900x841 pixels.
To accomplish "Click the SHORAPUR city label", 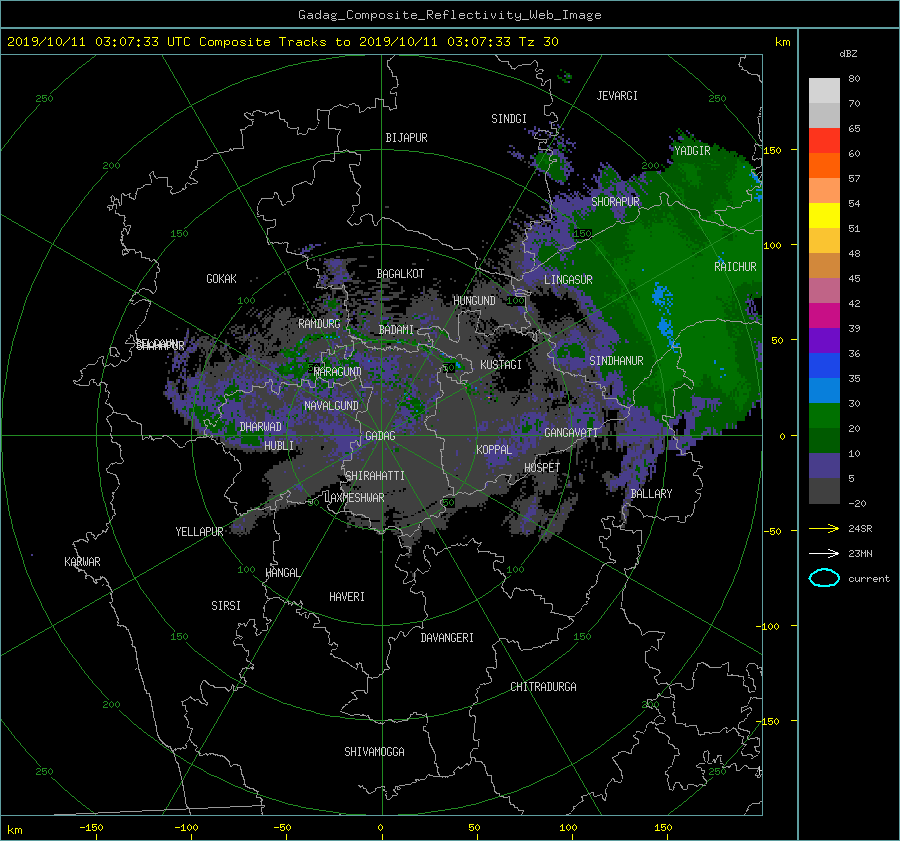I will [x=615, y=202].
